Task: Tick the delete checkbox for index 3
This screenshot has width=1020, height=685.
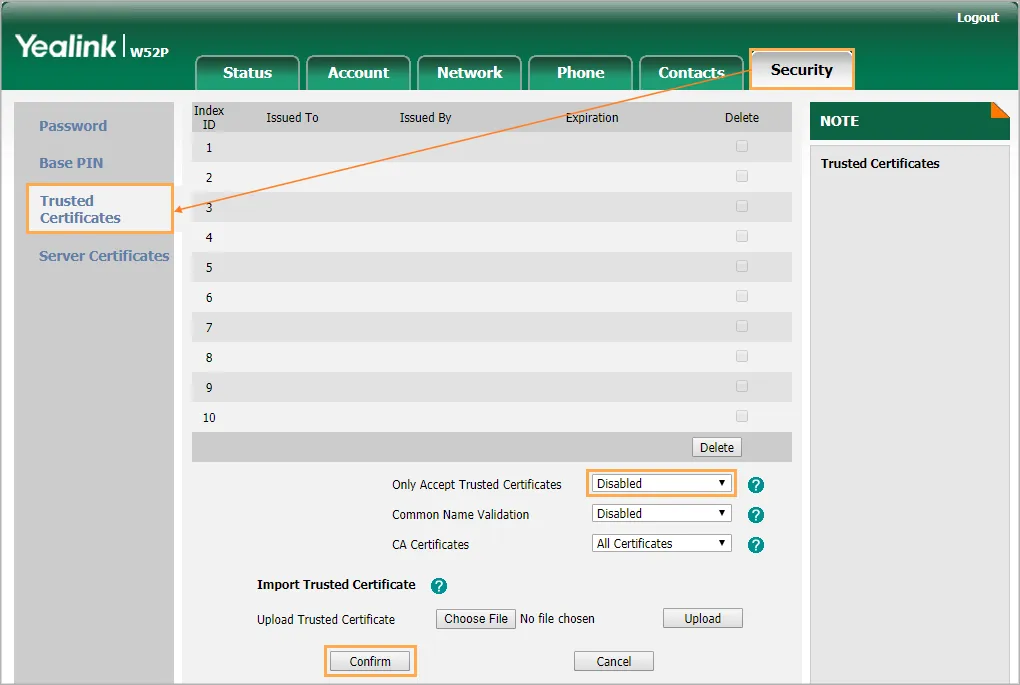Action: pos(742,206)
